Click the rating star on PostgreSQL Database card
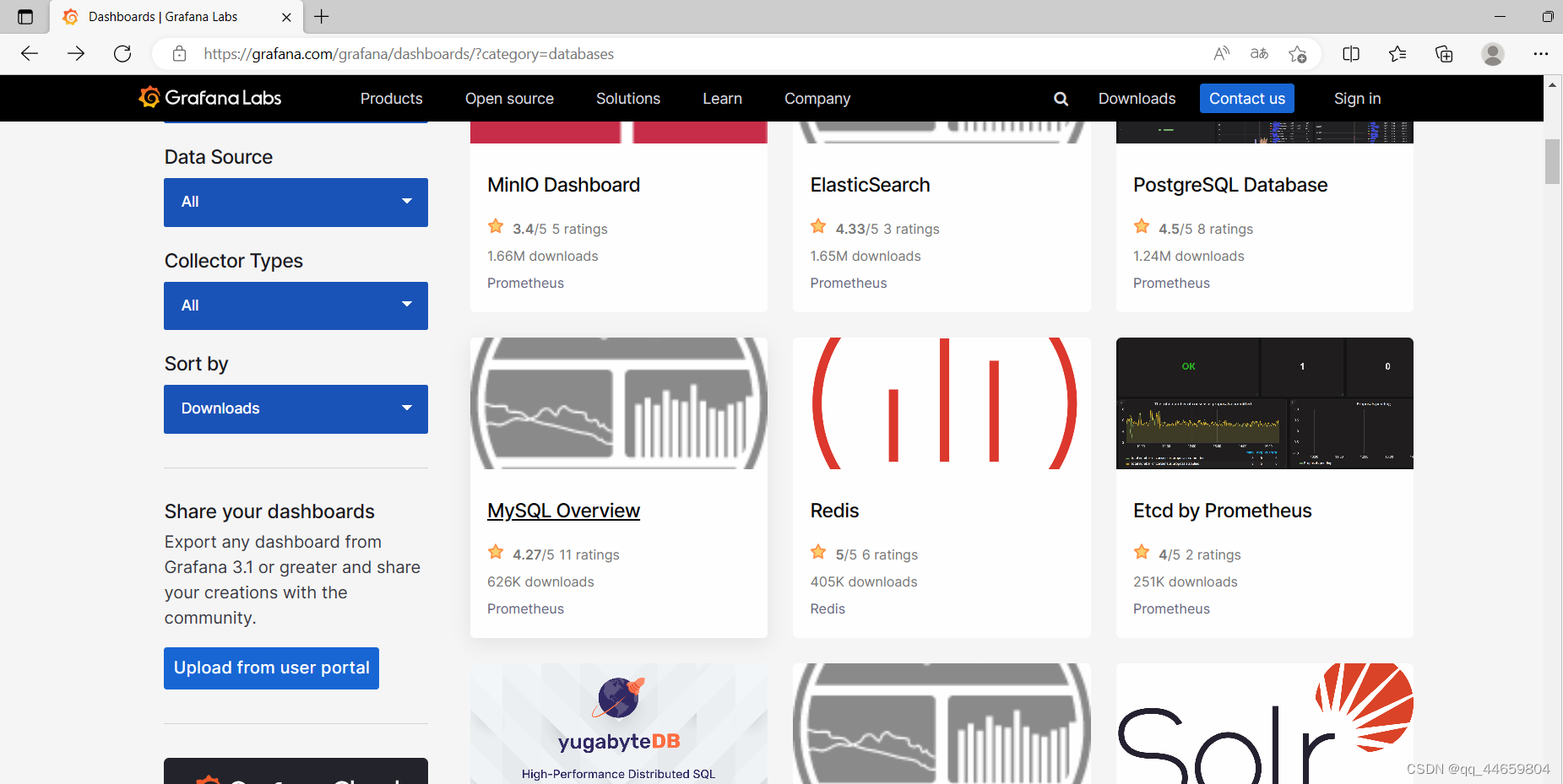Viewport: 1563px width, 784px height. 1142,226
